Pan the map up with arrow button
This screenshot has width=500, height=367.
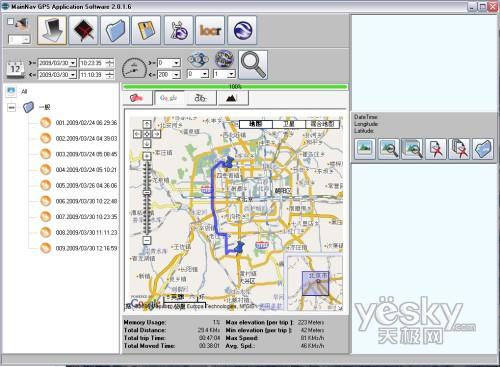[x=147, y=124]
